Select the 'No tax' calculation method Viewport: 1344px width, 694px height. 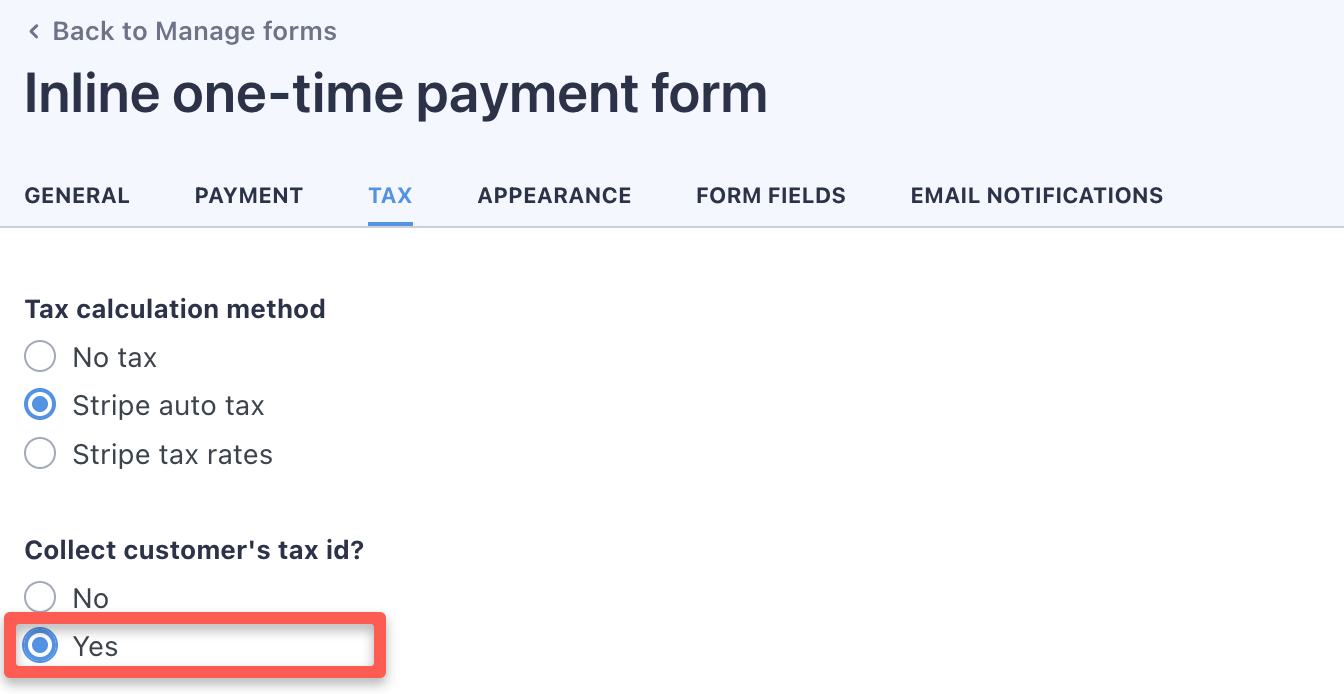(40, 356)
